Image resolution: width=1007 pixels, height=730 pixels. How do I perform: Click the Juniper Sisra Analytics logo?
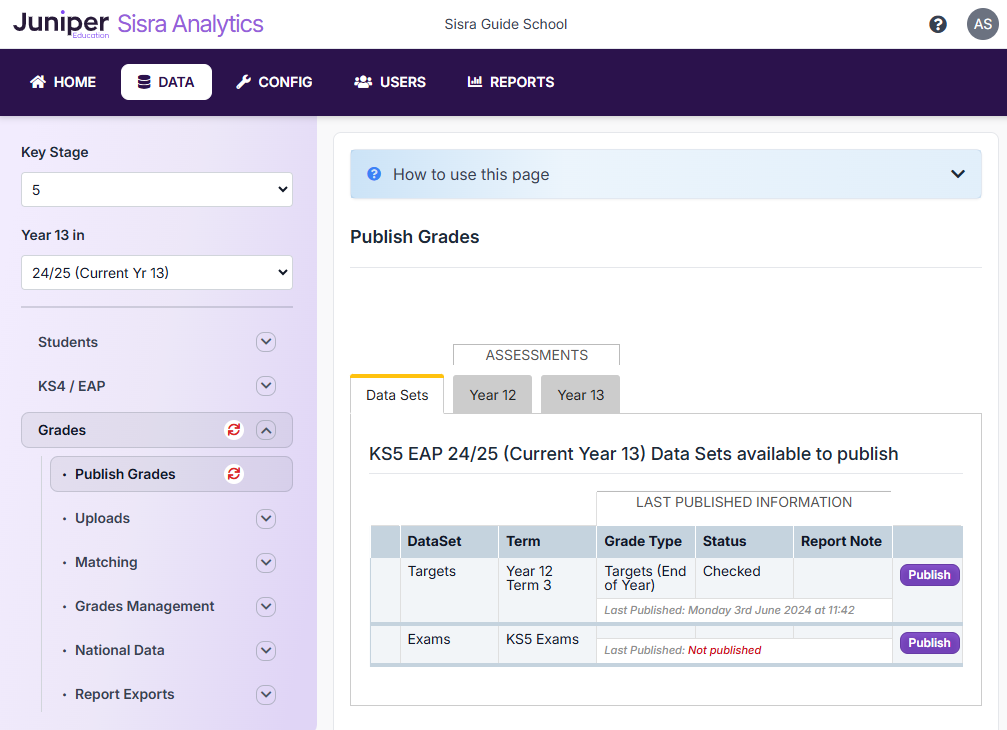point(138,24)
